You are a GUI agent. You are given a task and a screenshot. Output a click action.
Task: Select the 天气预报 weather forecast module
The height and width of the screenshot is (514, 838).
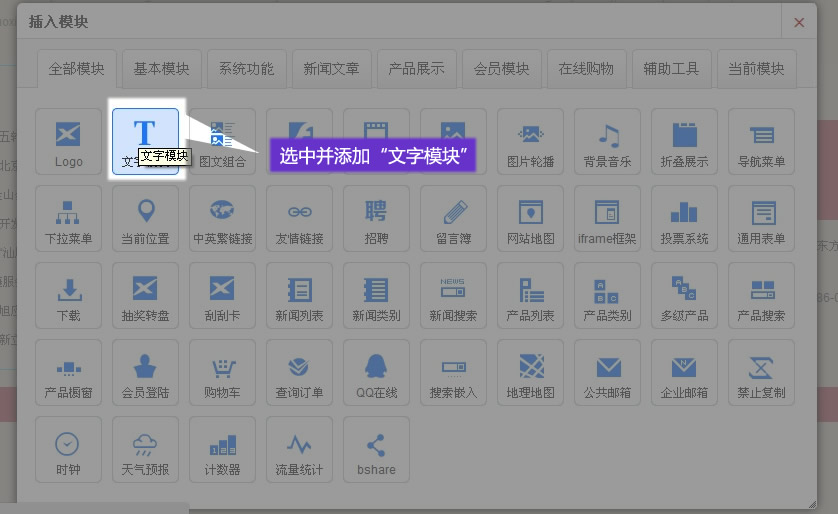point(145,449)
